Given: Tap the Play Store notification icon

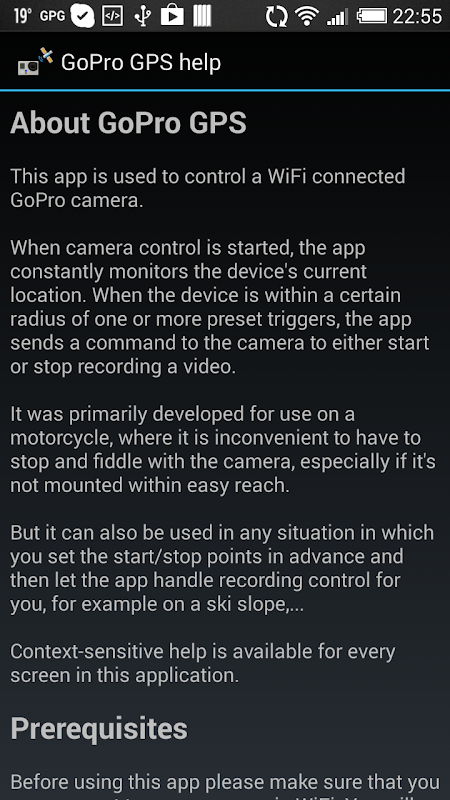Looking at the screenshot, I should tap(172, 16).
